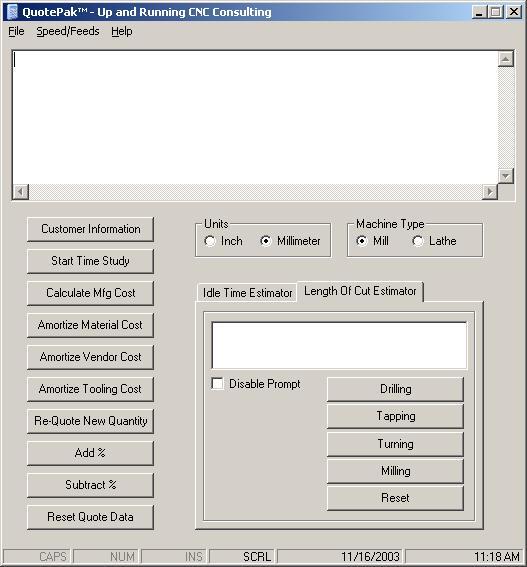Image resolution: width=527 pixels, height=567 pixels.
Task: Click the Drilling estimator button
Action: pos(395,389)
